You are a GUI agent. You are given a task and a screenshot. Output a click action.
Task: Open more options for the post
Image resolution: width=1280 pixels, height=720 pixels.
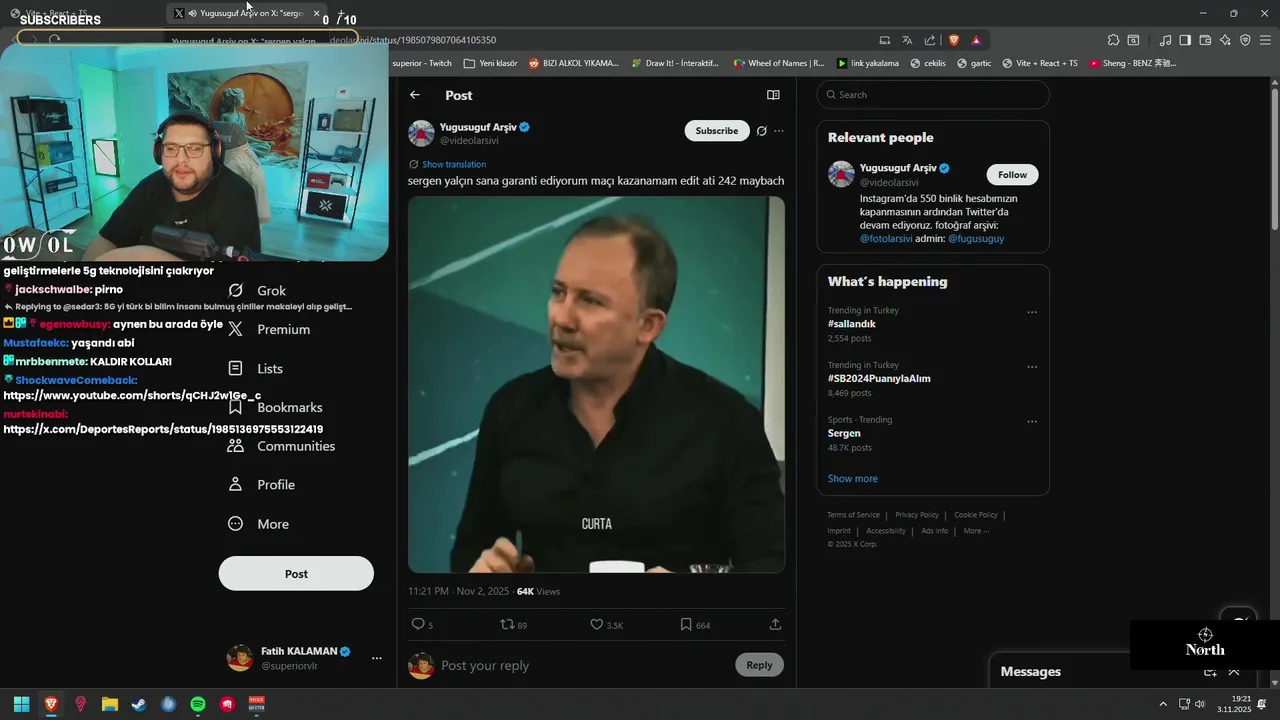[x=779, y=131]
